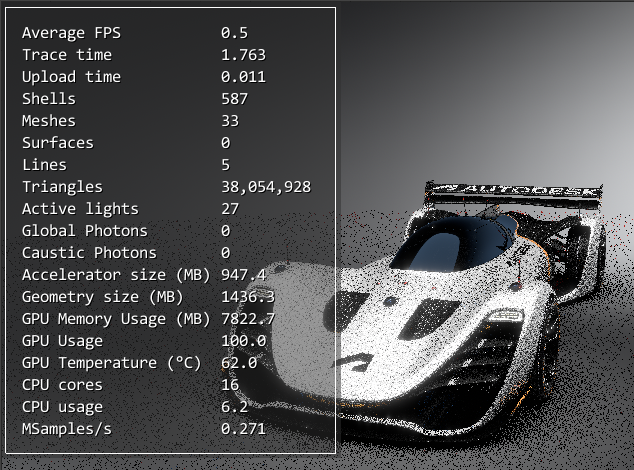Select the Upload time label

71,77
